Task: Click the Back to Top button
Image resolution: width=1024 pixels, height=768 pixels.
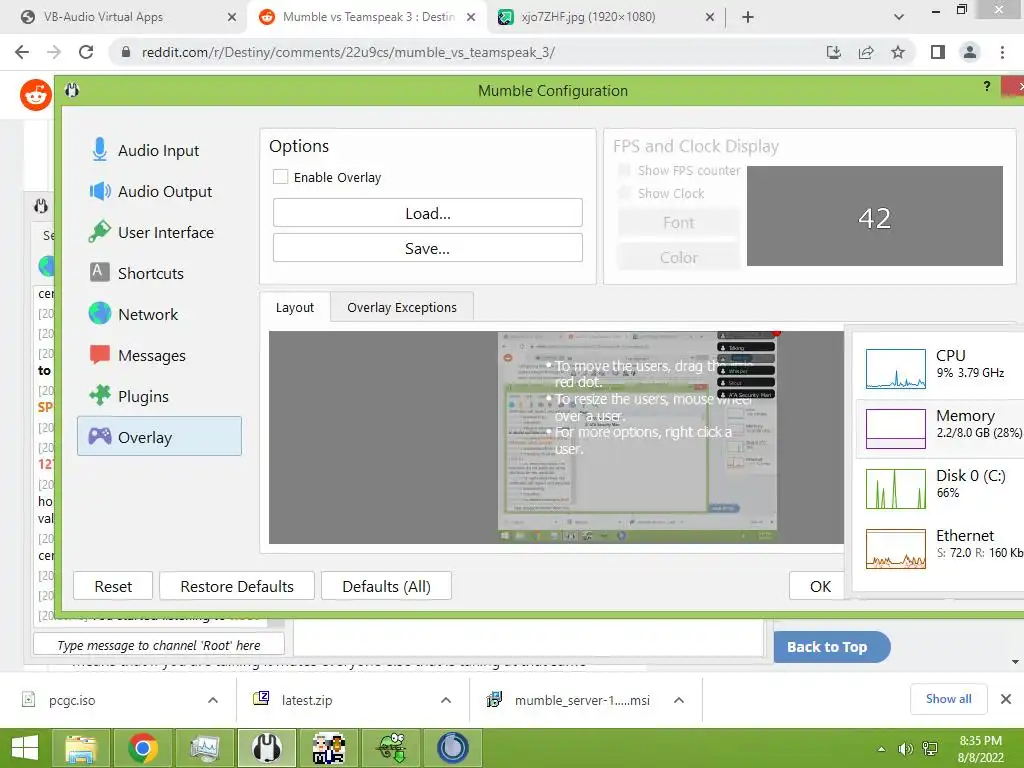Action: (x=831, y=647)
